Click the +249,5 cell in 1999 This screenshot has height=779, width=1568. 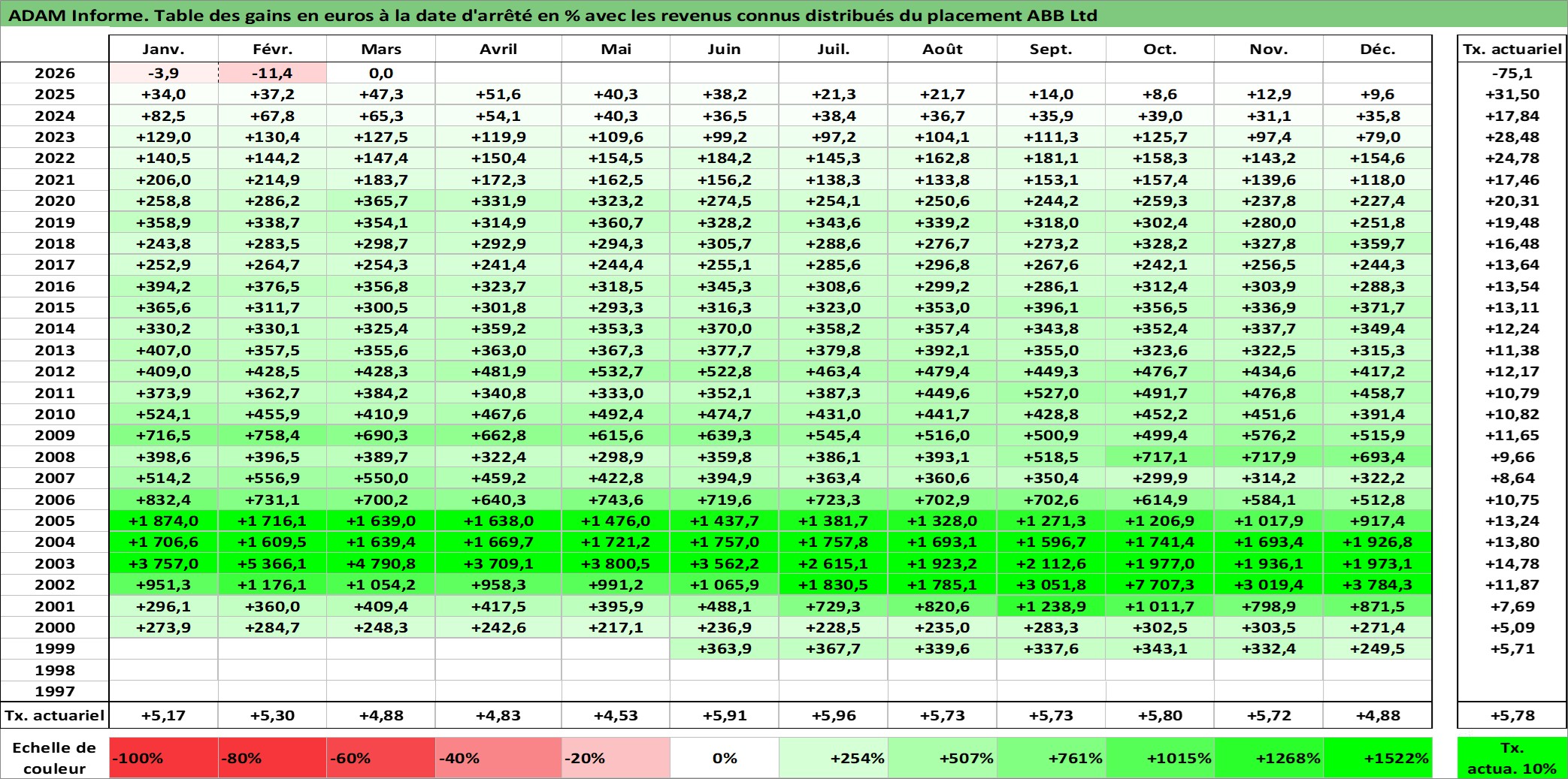click(x=1377, y=648)
